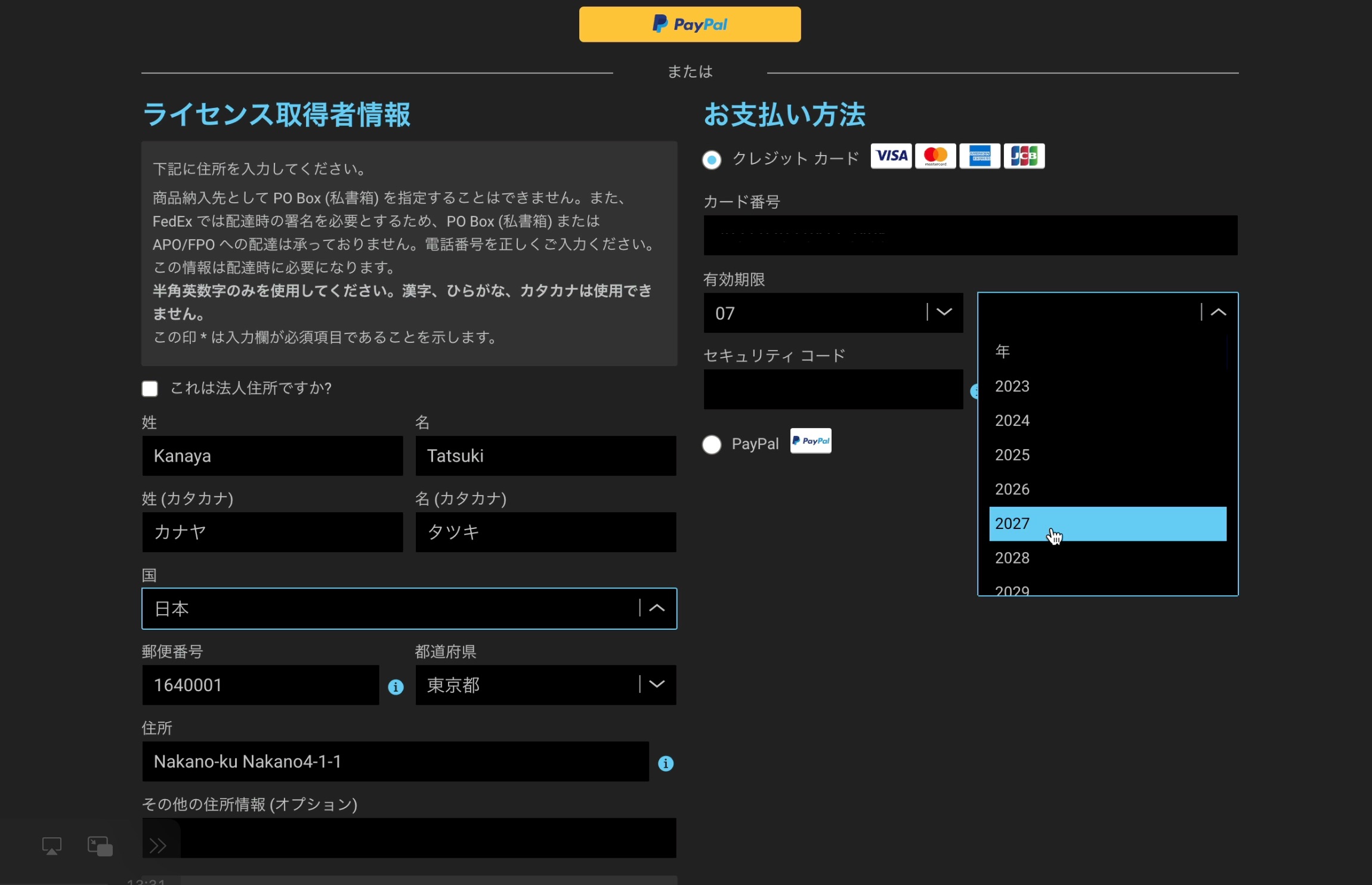Click the double chevron expand icon
Image resolution: width=1372 pixels, height=885 pixels.
158,846
